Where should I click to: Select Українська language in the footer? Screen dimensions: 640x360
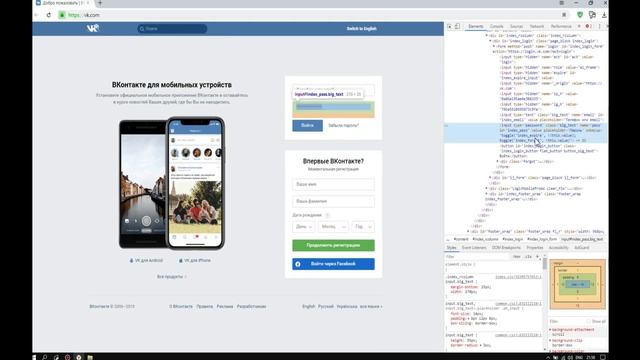pyautogui.click(x=347, y=307)
